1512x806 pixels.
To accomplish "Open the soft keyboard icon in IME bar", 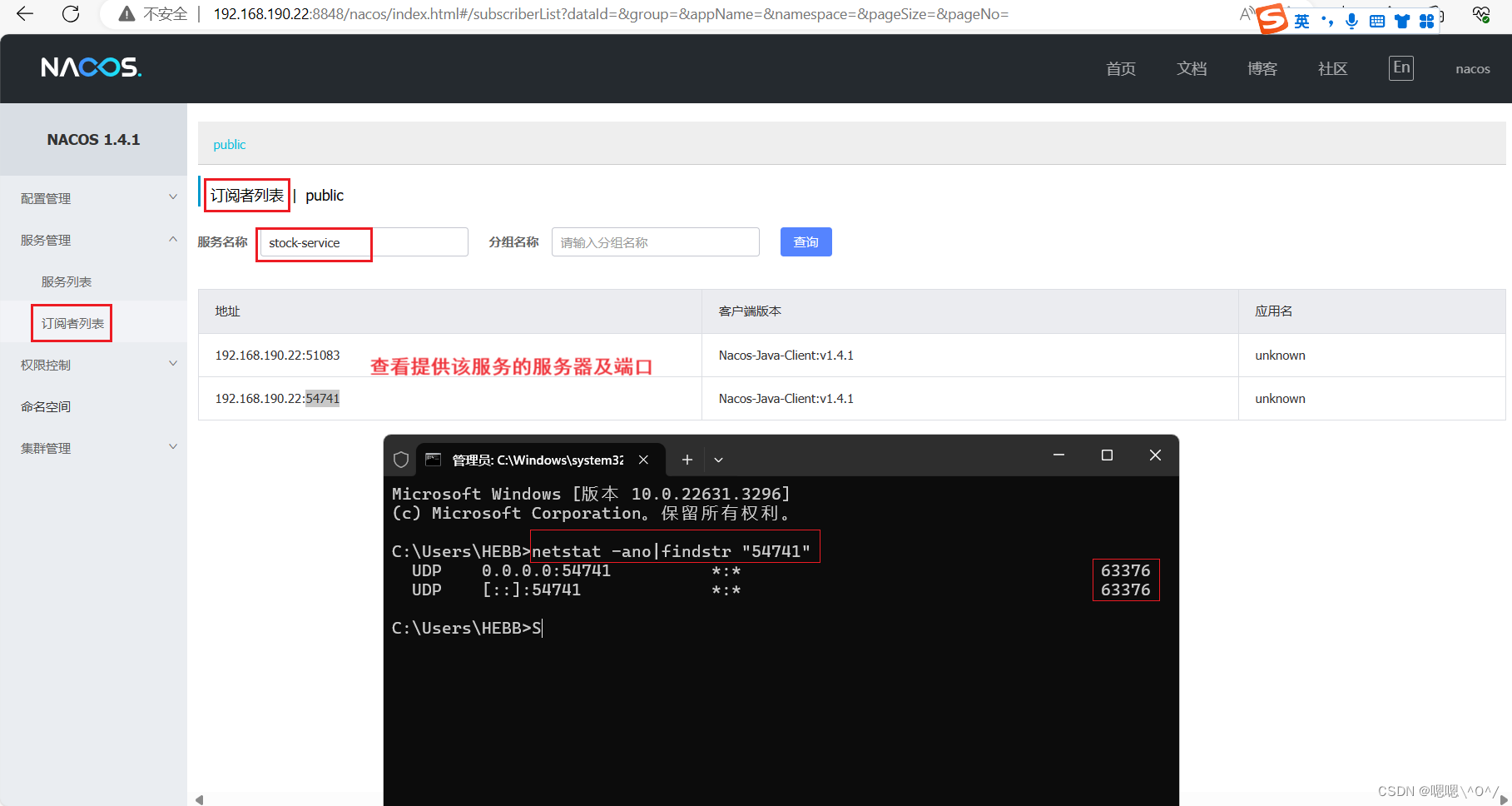I will pos(1377,22).
